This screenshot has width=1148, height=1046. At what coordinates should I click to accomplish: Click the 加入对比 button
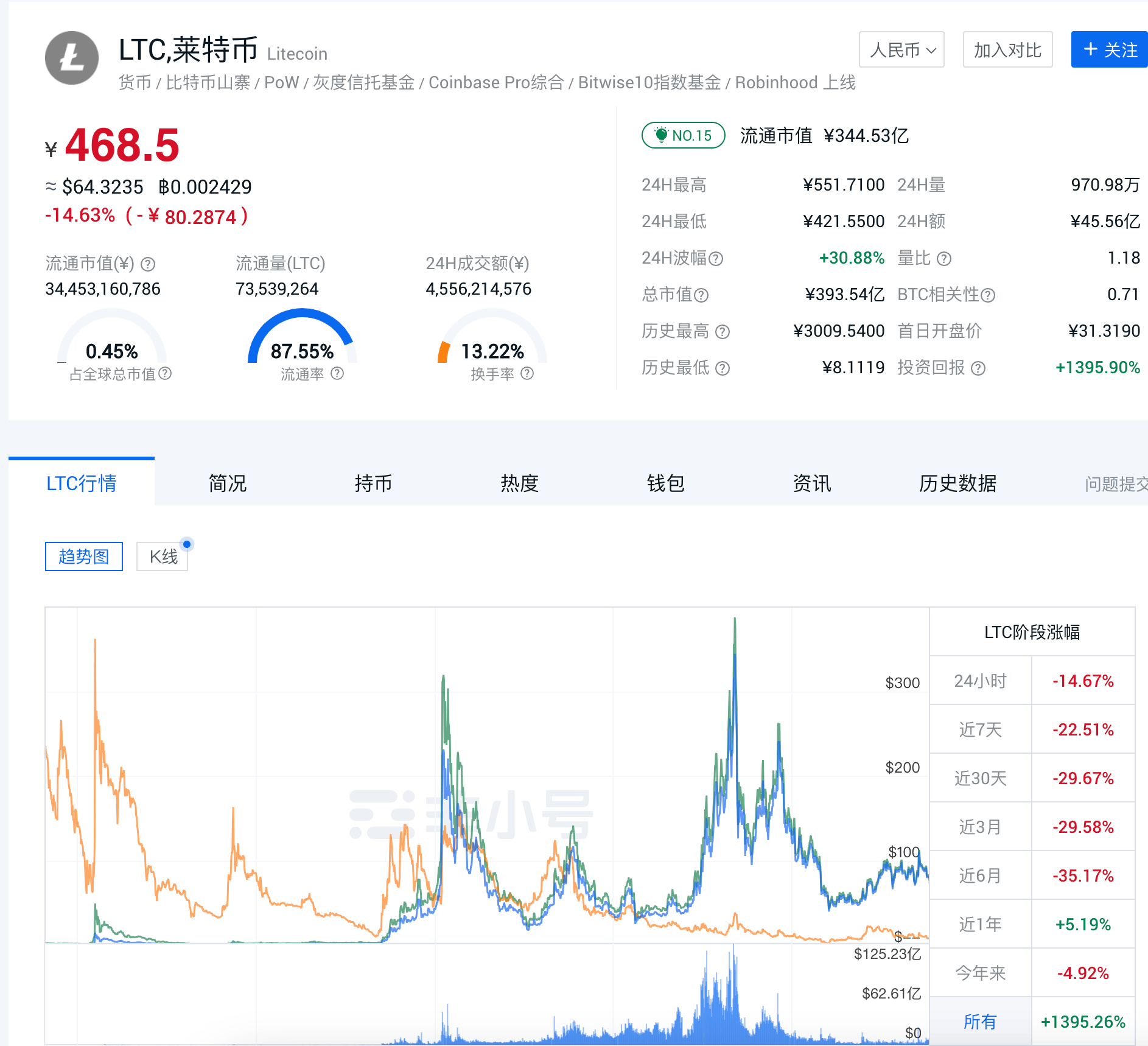coord(1007,50)
